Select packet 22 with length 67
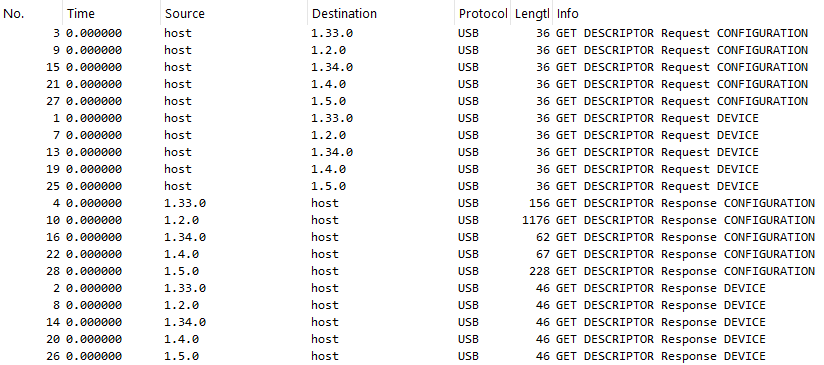Viewport: 824px width, 365px height. (x=412, y=254)
